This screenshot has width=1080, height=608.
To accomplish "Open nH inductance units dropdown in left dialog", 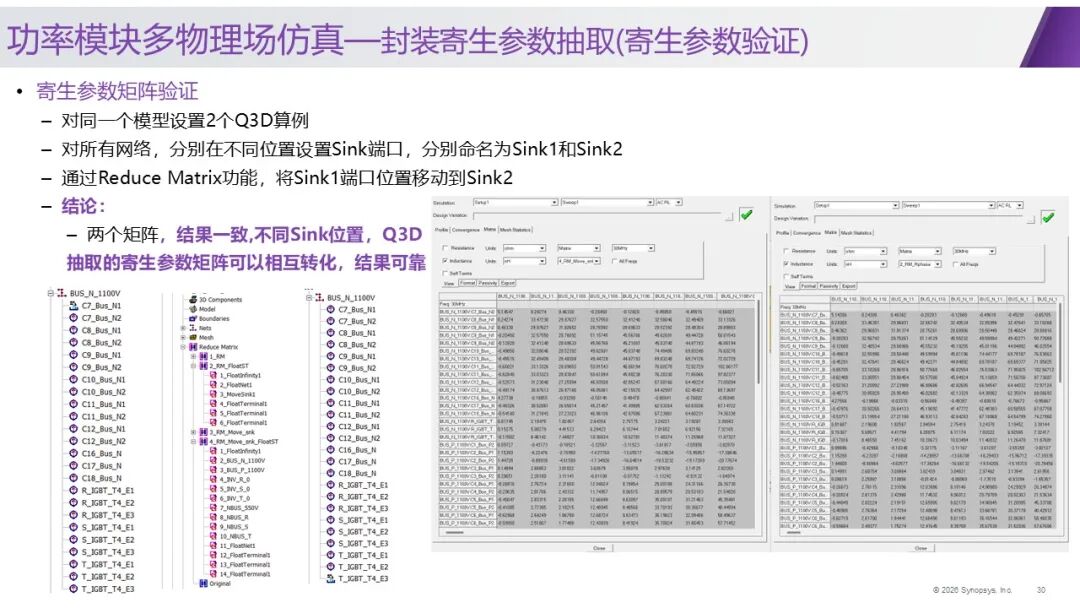I will (x=524, y=261).
